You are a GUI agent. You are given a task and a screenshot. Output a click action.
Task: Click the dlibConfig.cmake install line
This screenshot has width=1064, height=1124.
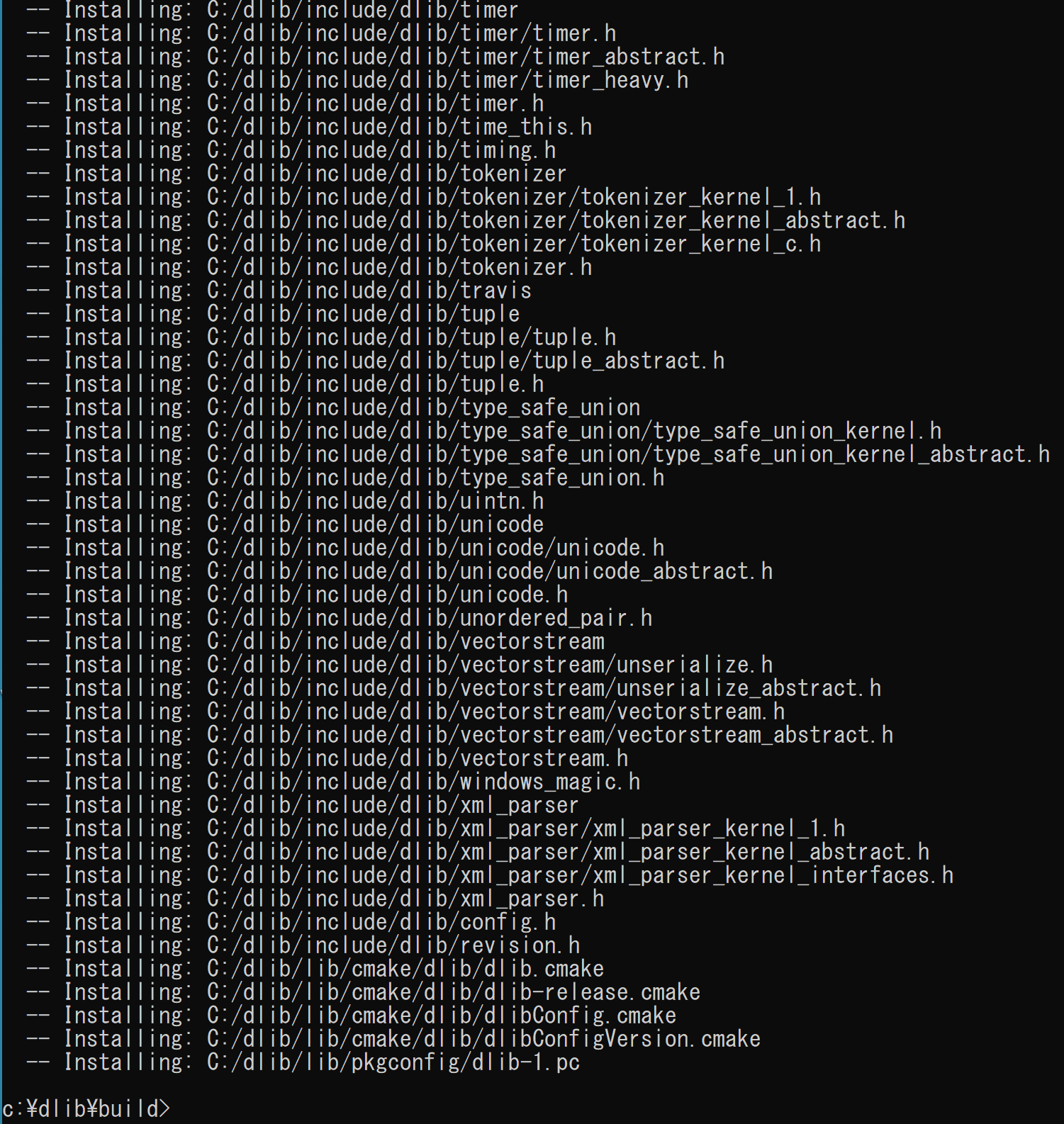click(352, 1015)
